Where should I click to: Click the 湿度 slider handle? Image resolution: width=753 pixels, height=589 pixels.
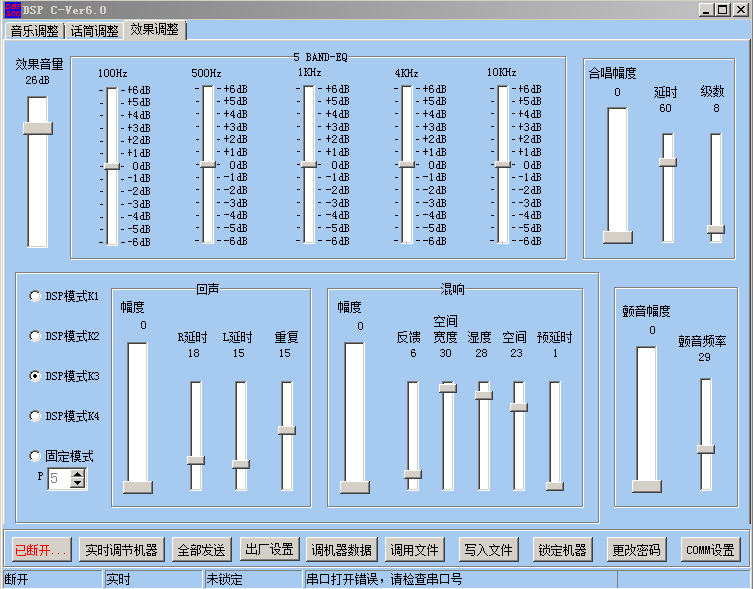pos(484,395)
